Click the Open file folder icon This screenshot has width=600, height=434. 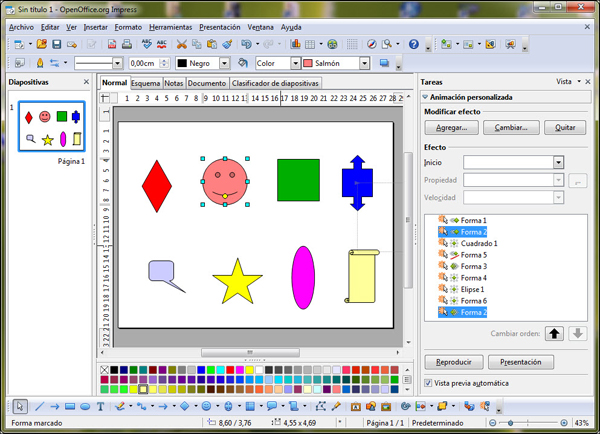42,44
